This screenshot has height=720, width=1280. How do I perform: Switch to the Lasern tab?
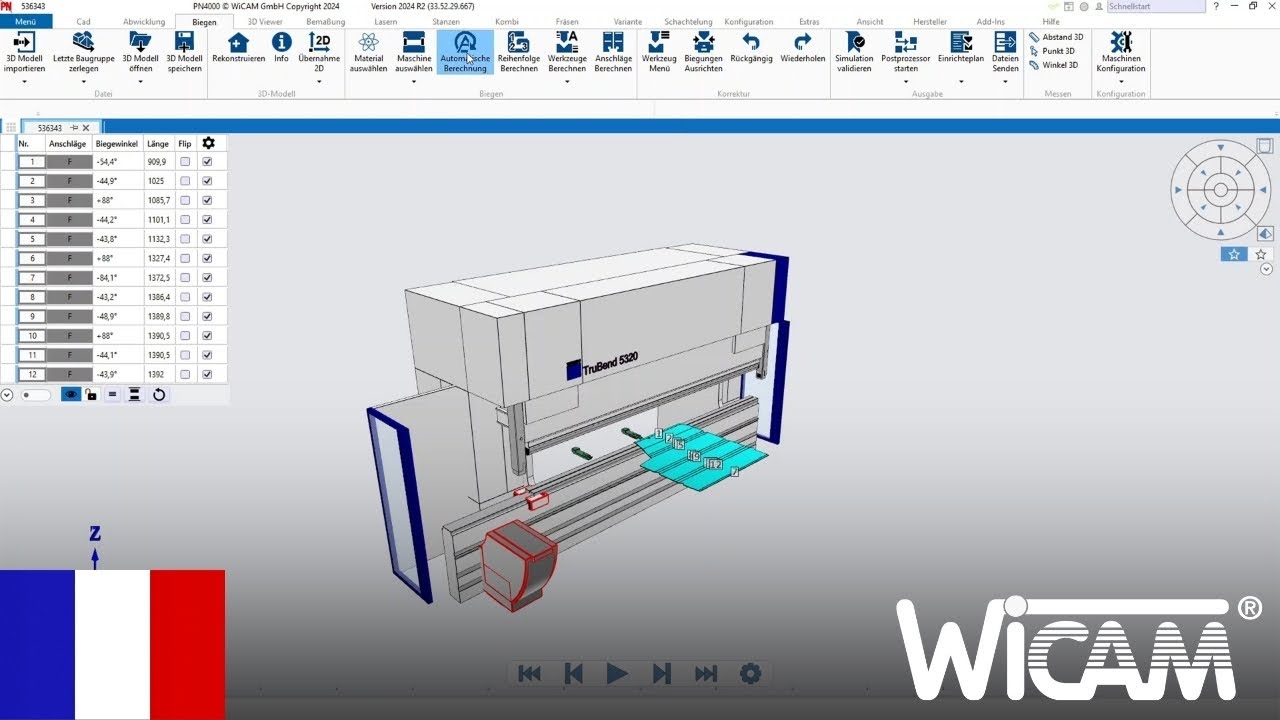[x=385, y=21]
